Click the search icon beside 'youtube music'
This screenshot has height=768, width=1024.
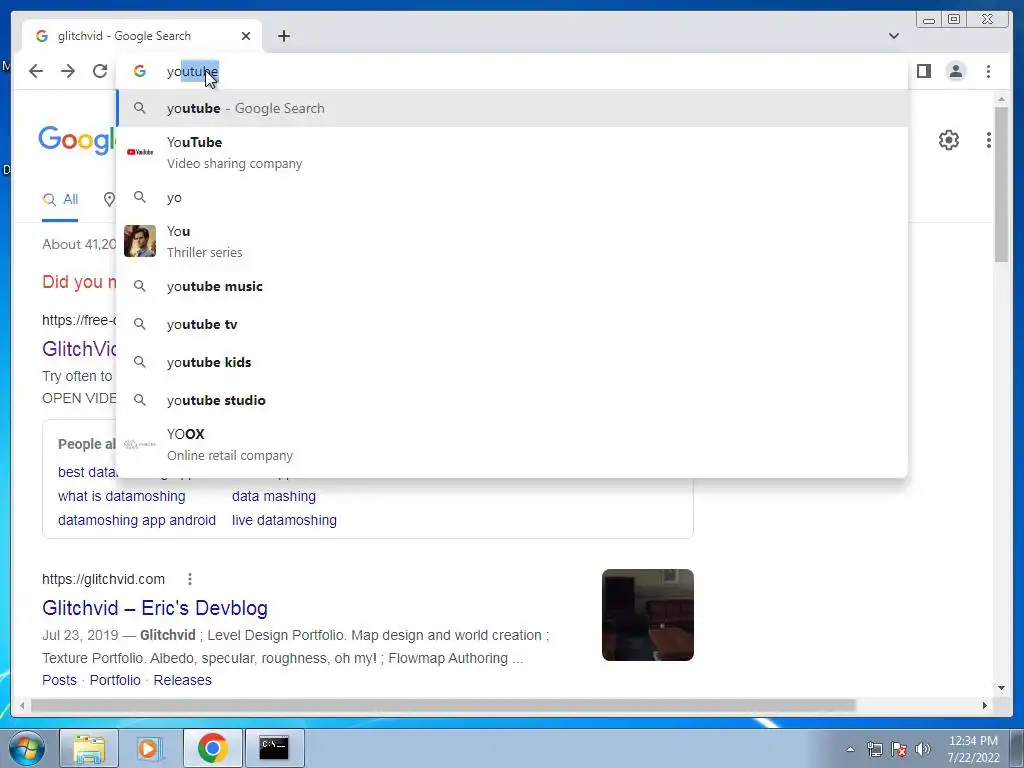(x=140, y=286)
